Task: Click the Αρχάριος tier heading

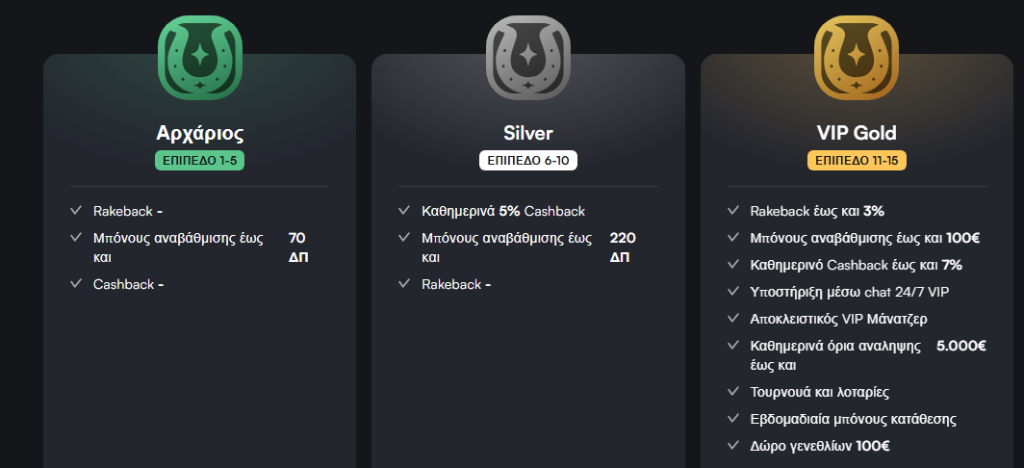Action: coord(200,133)
